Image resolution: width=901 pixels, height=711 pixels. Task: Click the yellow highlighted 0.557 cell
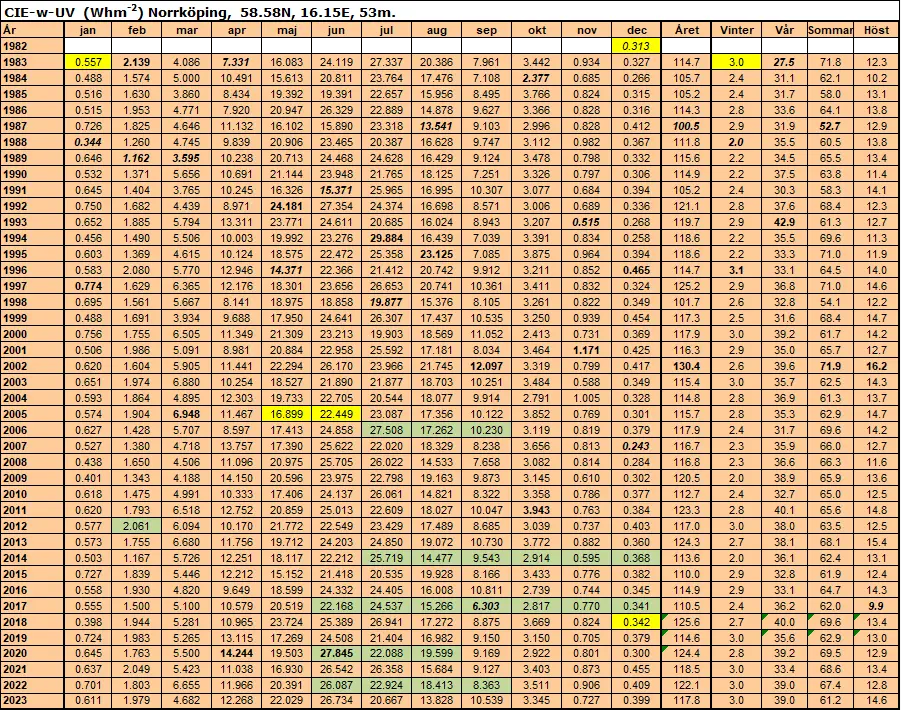pyautogui.click(x=87, y=62)
